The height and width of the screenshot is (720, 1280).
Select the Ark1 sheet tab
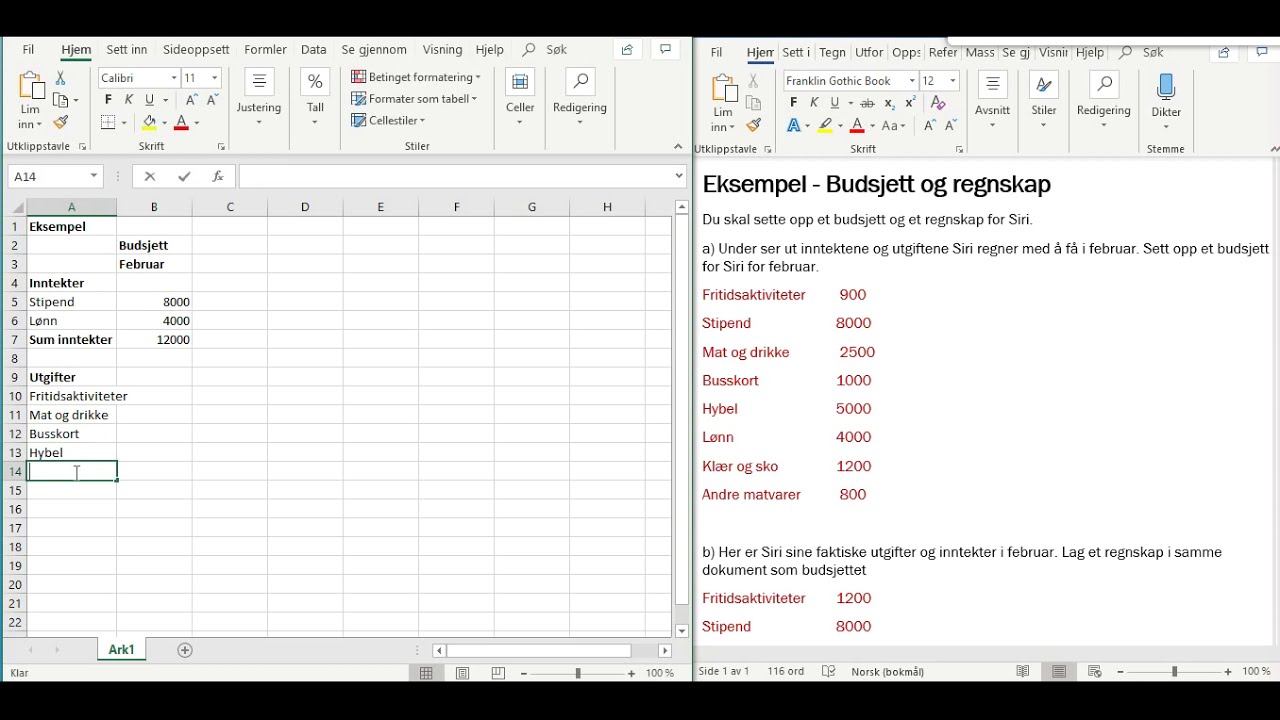click(x=121, y=650)
